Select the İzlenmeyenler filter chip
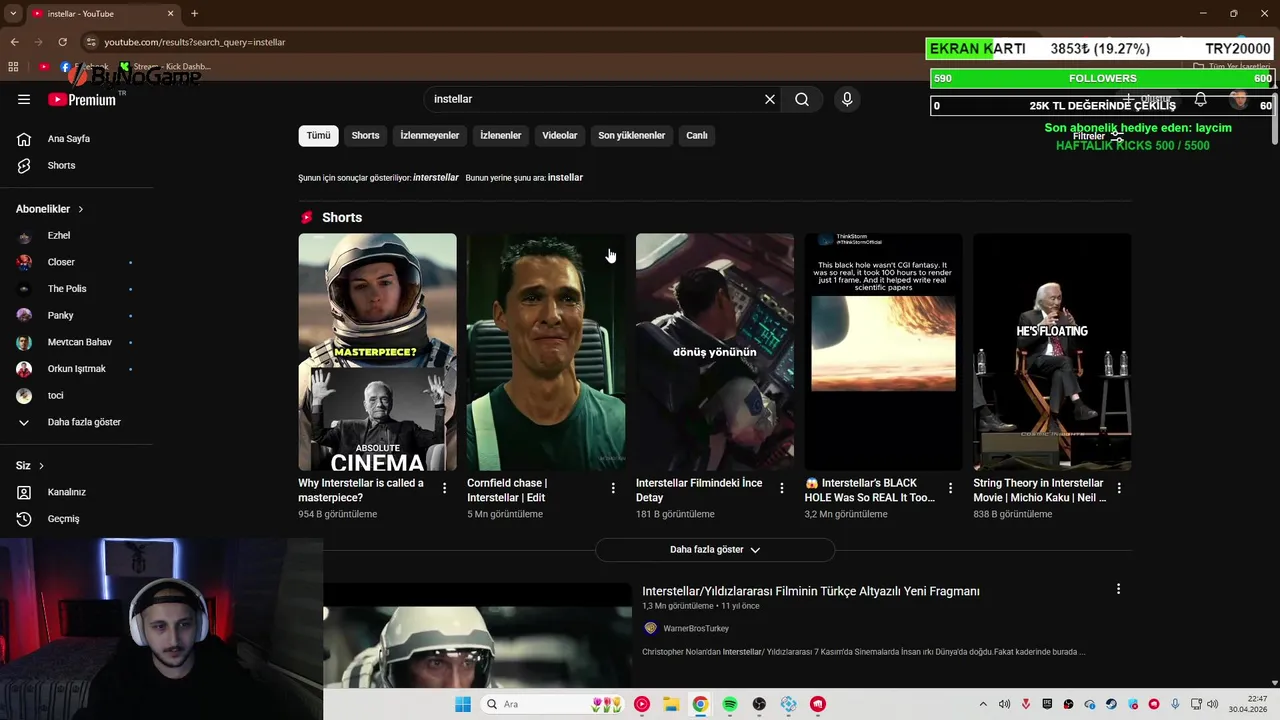Screen dimensions: 1280x720 pos(430,136)
